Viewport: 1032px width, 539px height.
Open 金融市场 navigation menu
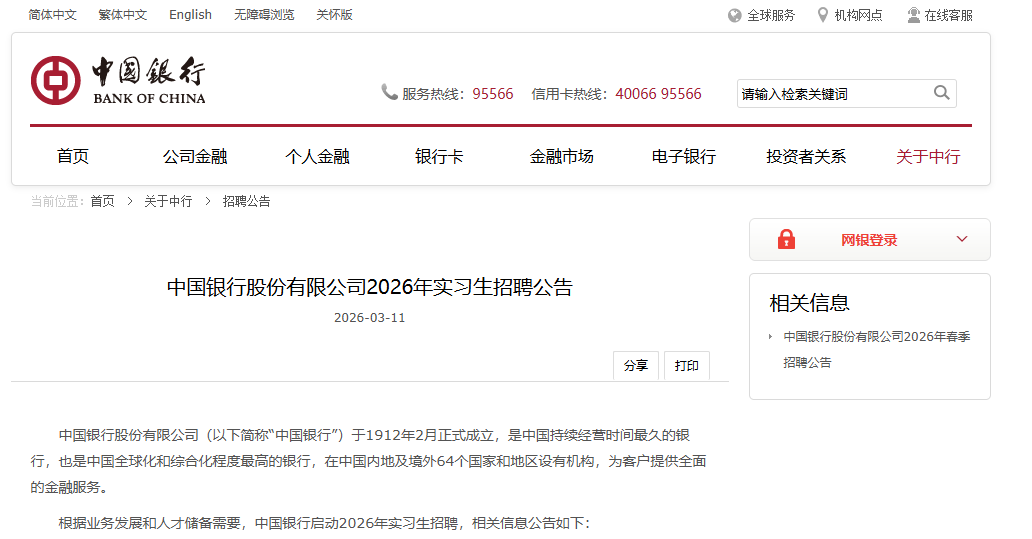561,157
